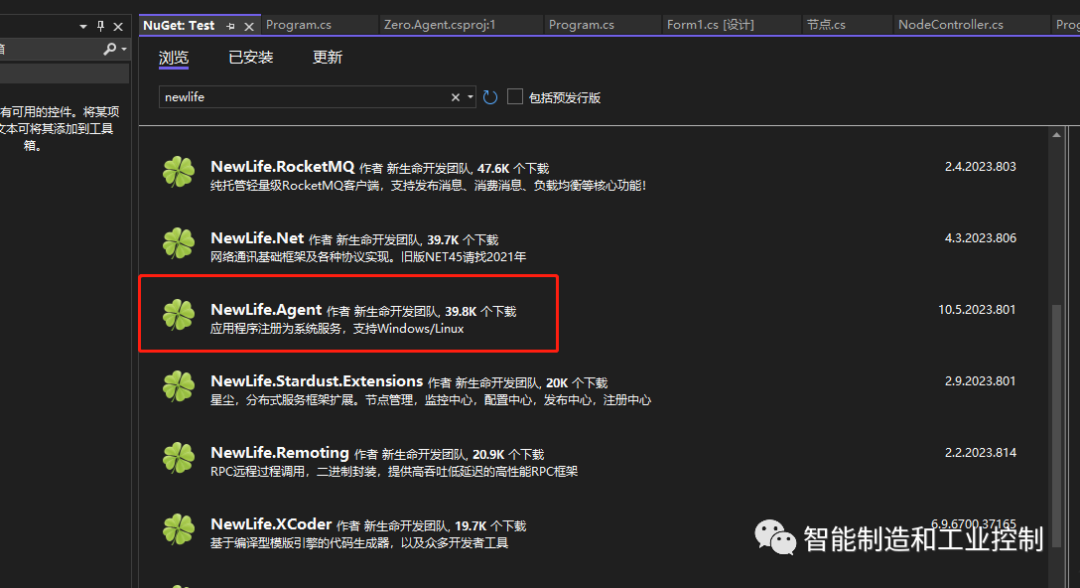
Task: Switch to the 已安装 (Installed) tab
Action: 250,58
